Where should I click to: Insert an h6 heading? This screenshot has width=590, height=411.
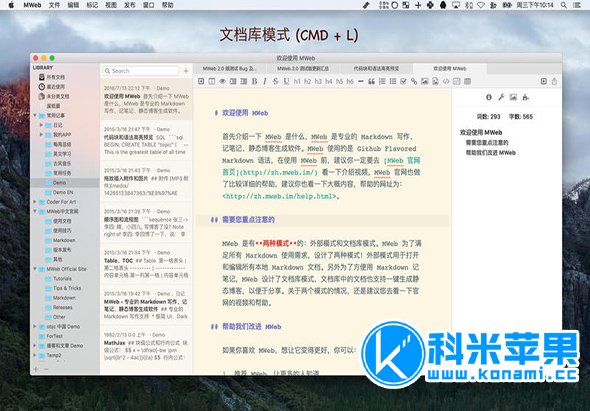tap(350, 81)
